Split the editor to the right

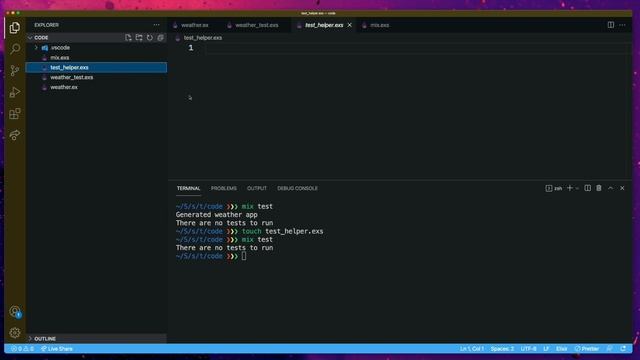(x=611, y=25)
